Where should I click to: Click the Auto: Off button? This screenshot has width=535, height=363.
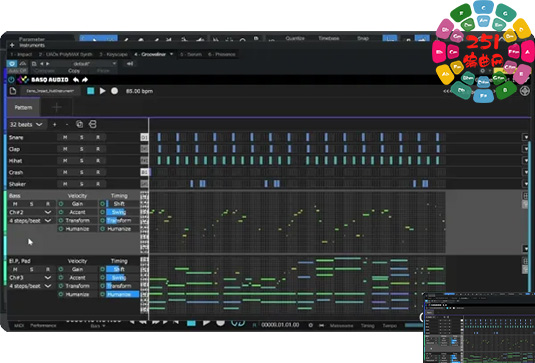[x=17, y=71]
